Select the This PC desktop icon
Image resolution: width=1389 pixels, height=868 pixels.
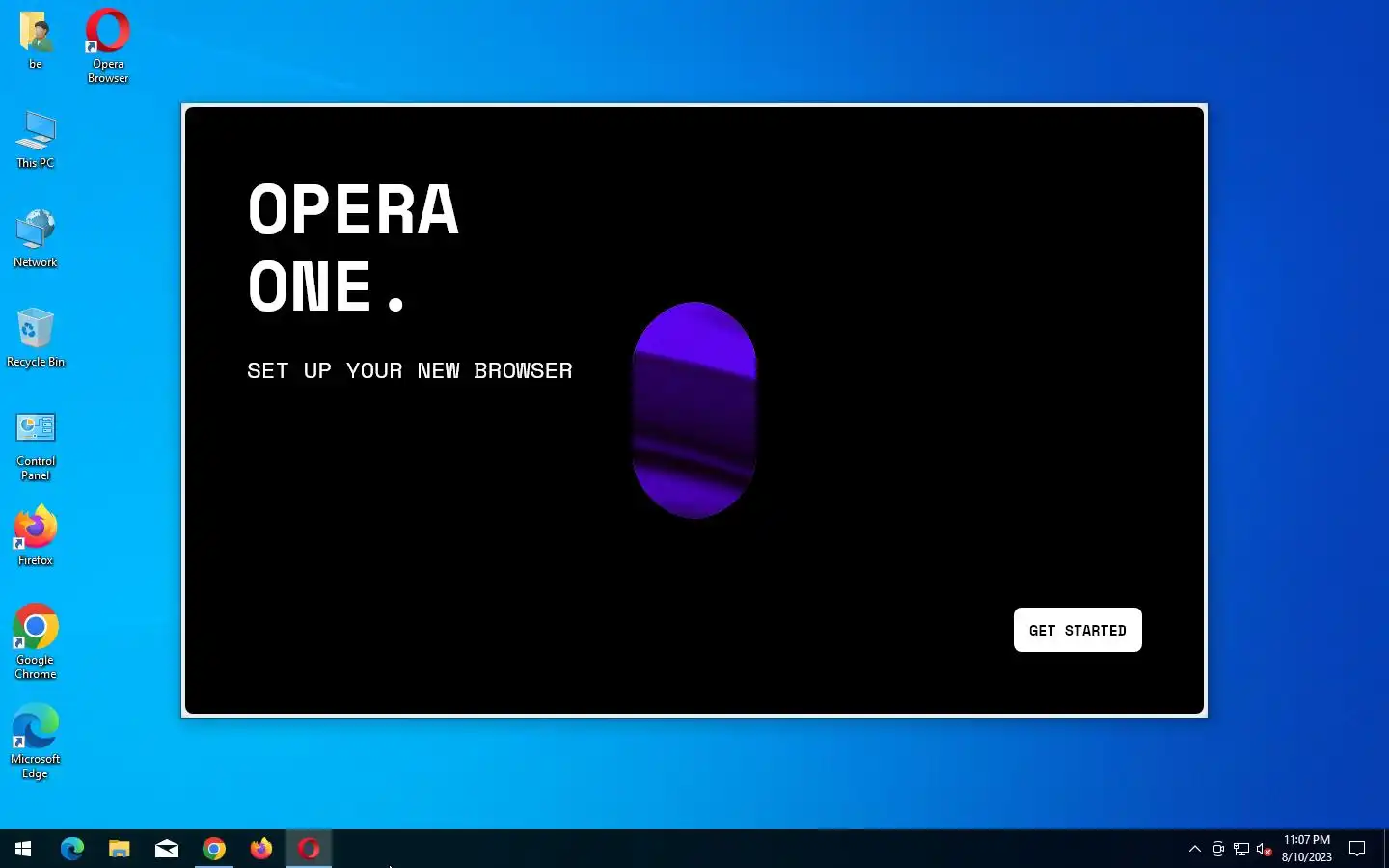coord(36,140)
